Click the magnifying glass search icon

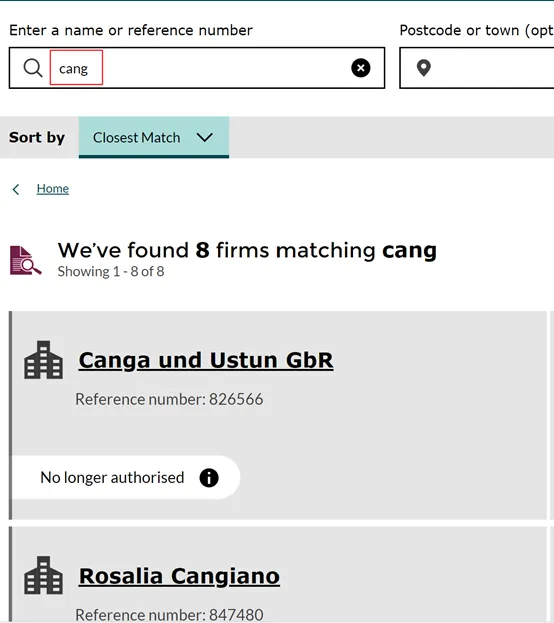(x=33, y=68)
